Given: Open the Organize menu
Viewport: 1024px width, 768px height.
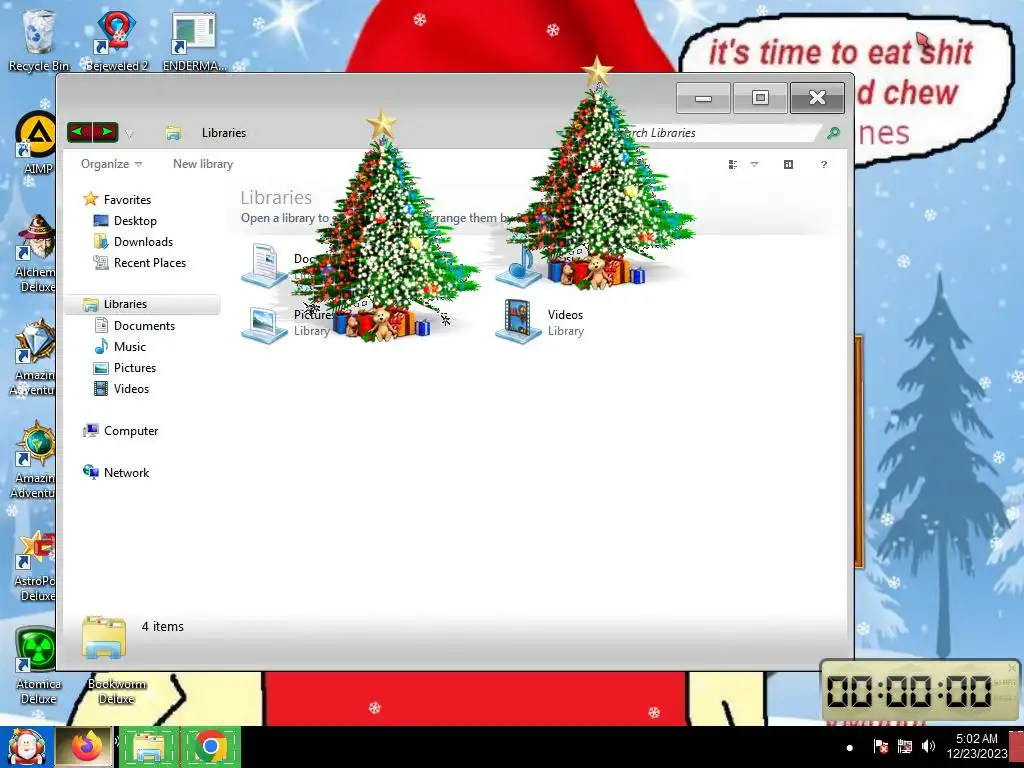Looking at the screenshot, I should [x=111, y=164].
